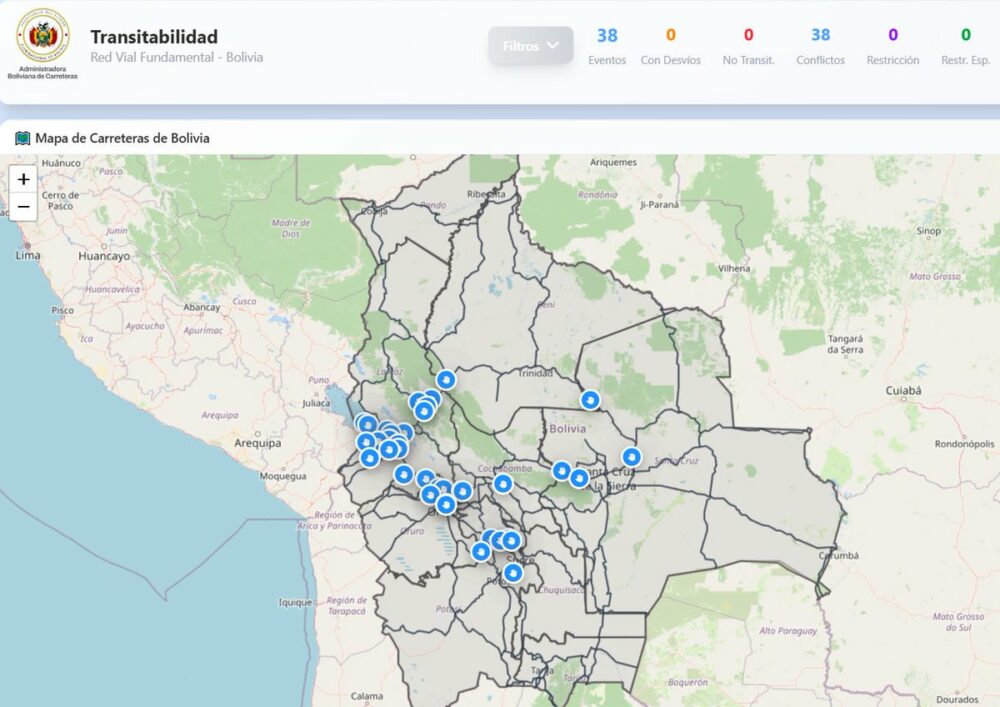Screen dimensions: 1000x707
Task: Toggle the Con Desvíos counter
Action: (670, 46)
